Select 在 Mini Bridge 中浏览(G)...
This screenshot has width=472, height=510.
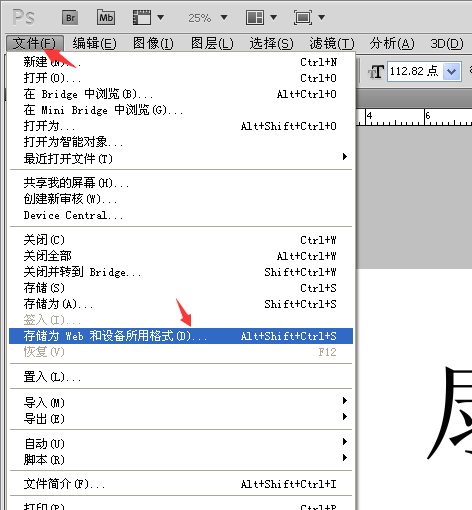click(x=181, y=110)
